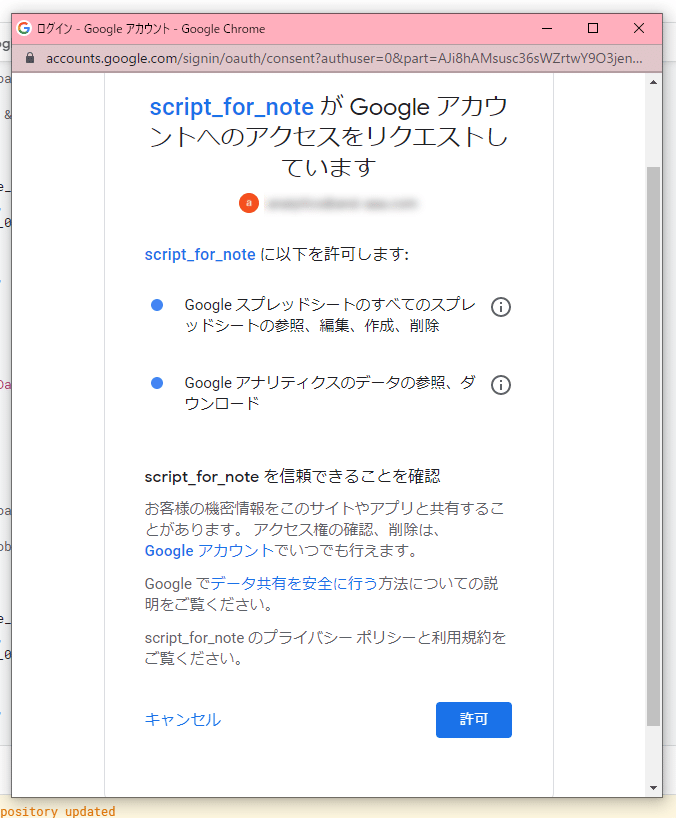Close the Google login popup window

click(x=639, y=28)
